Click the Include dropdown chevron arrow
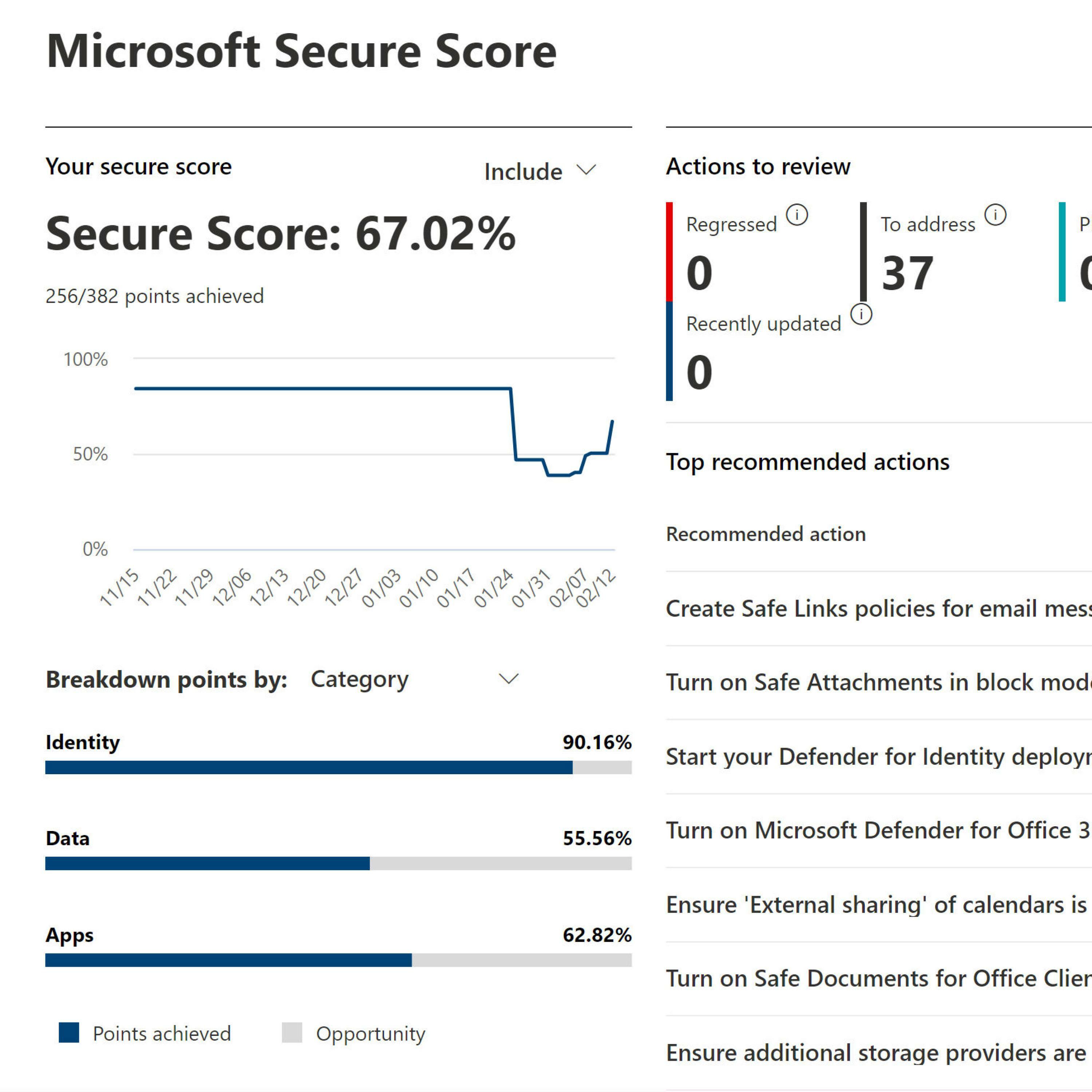 coord(586,170)
